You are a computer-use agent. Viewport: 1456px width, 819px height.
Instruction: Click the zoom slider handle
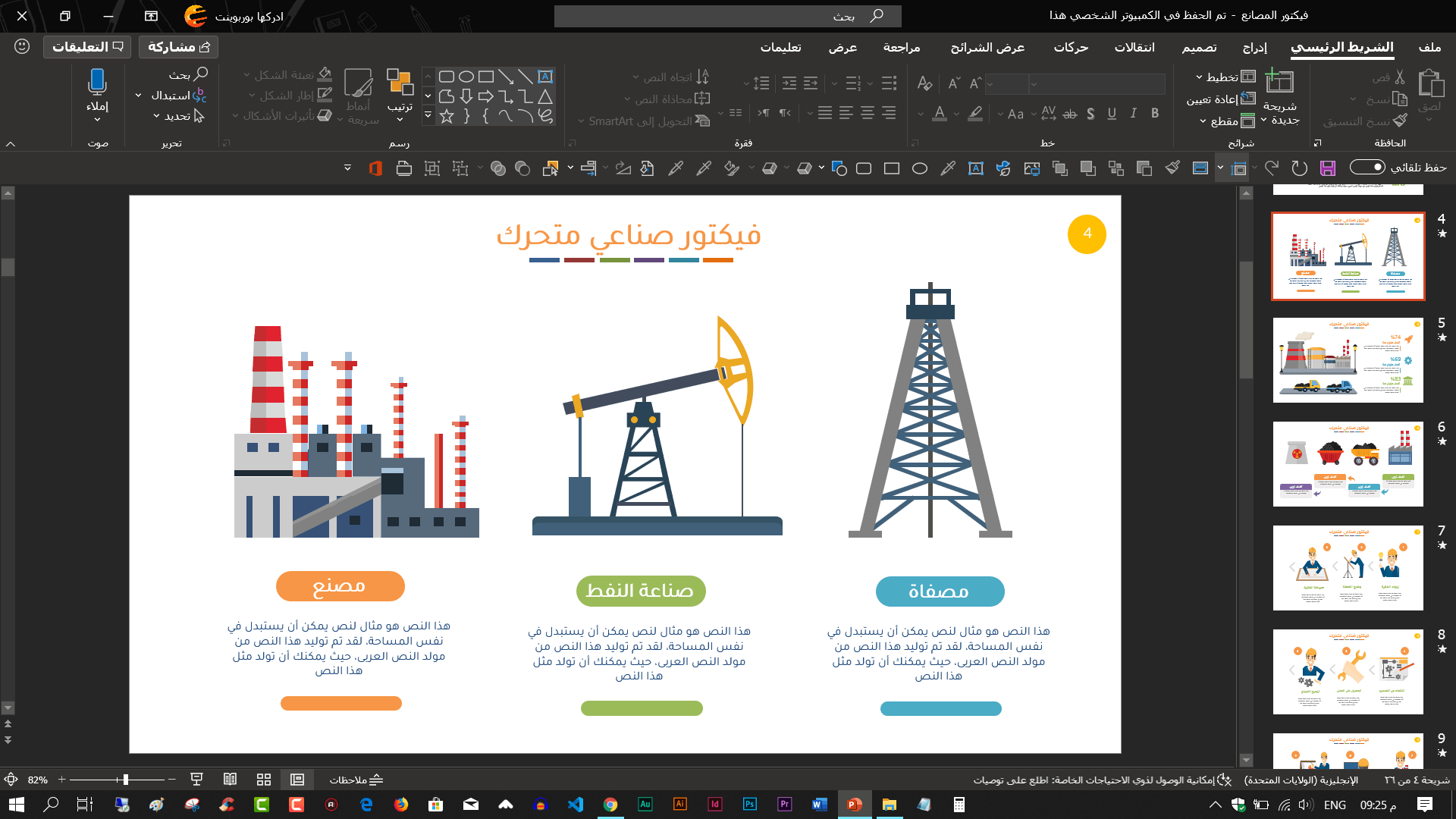(x=125, y=780)
